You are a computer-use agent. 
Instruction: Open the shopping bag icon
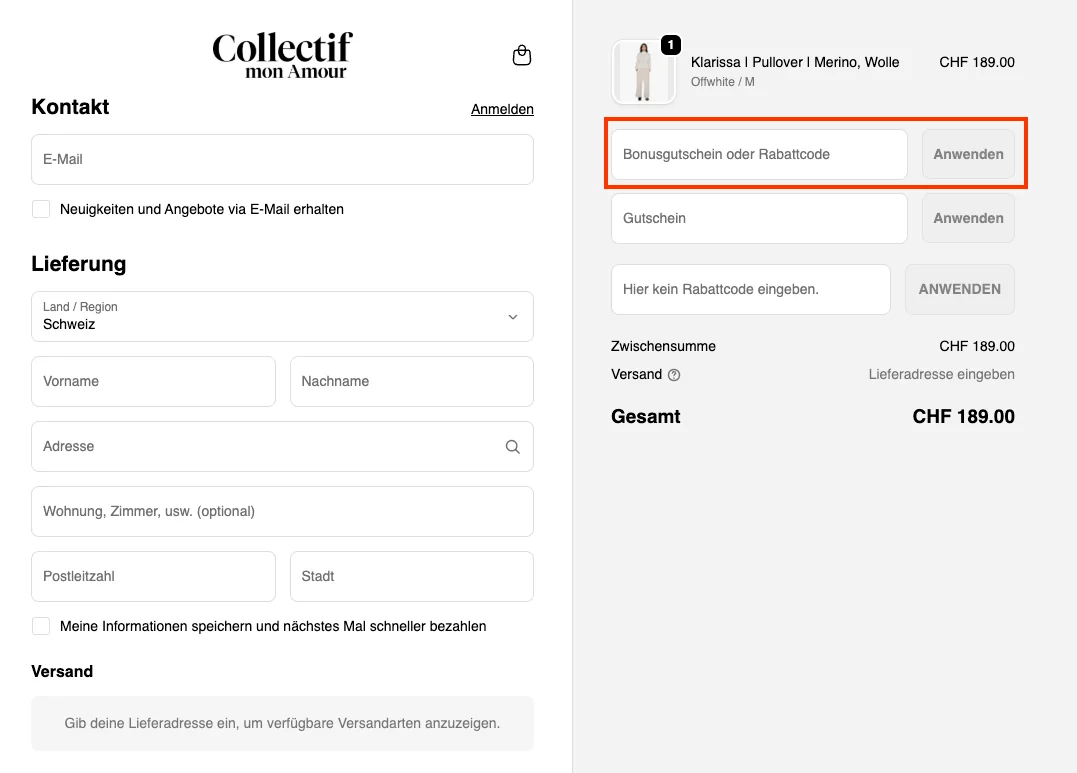click(x=521, y=55)
